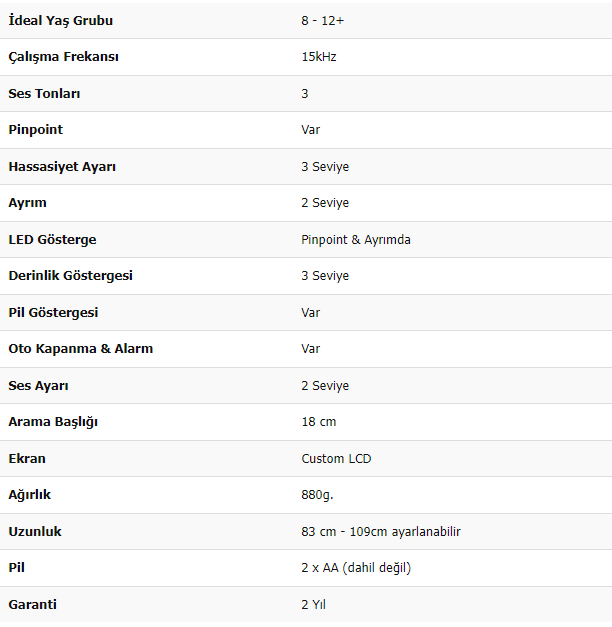Image resolution: width=612 pixels, height=627 pixels.
Task: Select the "Pinpoint & Ayrımda" value
Action: (356, 239)
